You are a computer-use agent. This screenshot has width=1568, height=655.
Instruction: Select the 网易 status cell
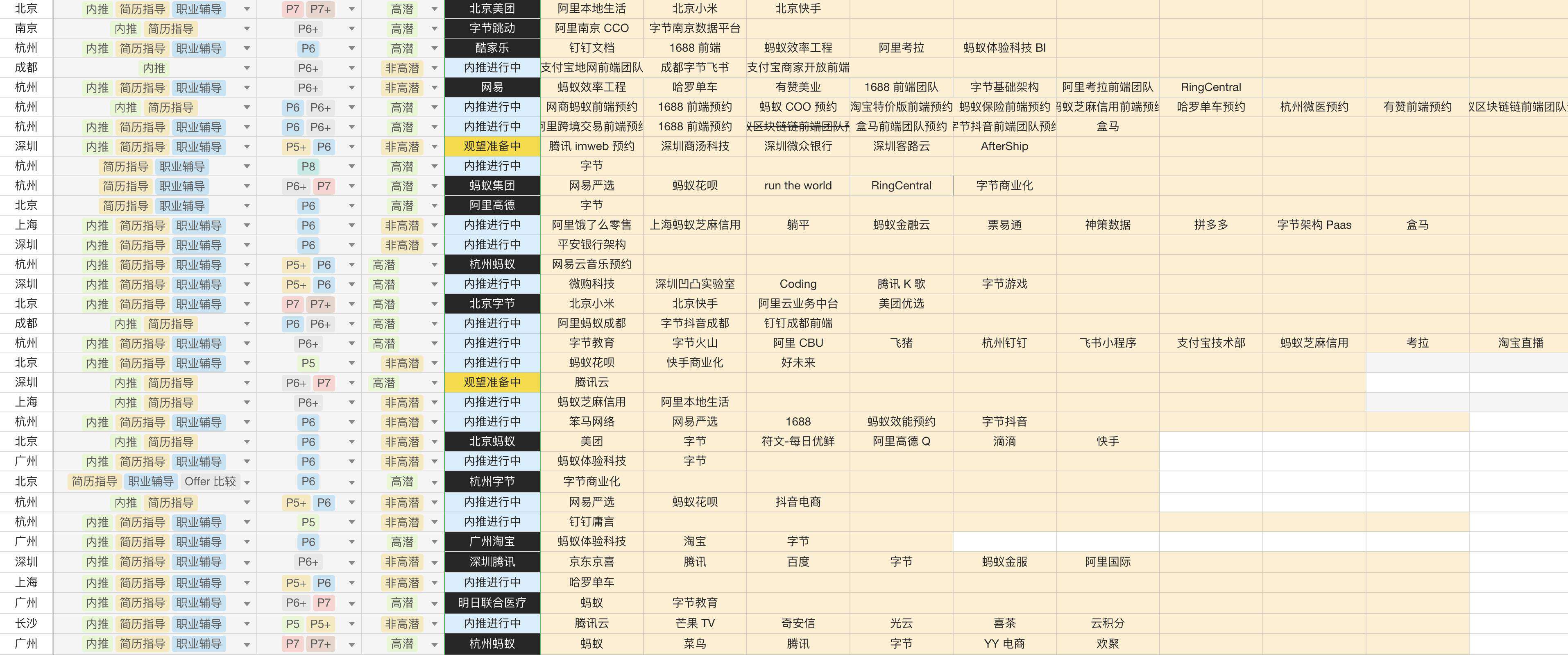[x=492, y=87]
